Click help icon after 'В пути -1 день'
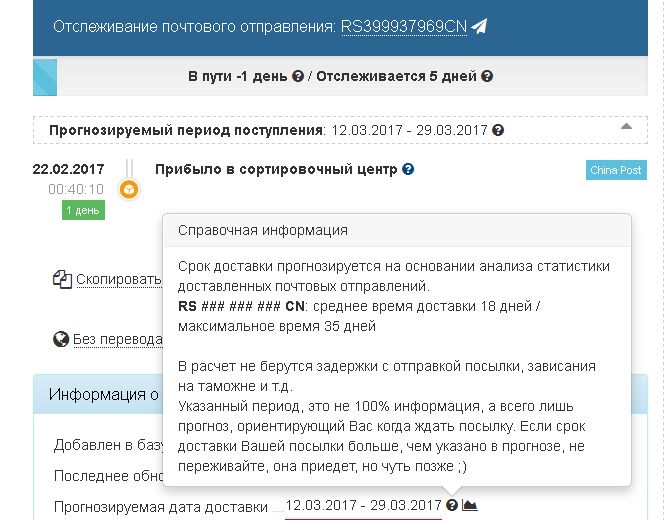The height and width of the screenshot is (520, 668). coord(298,77)
